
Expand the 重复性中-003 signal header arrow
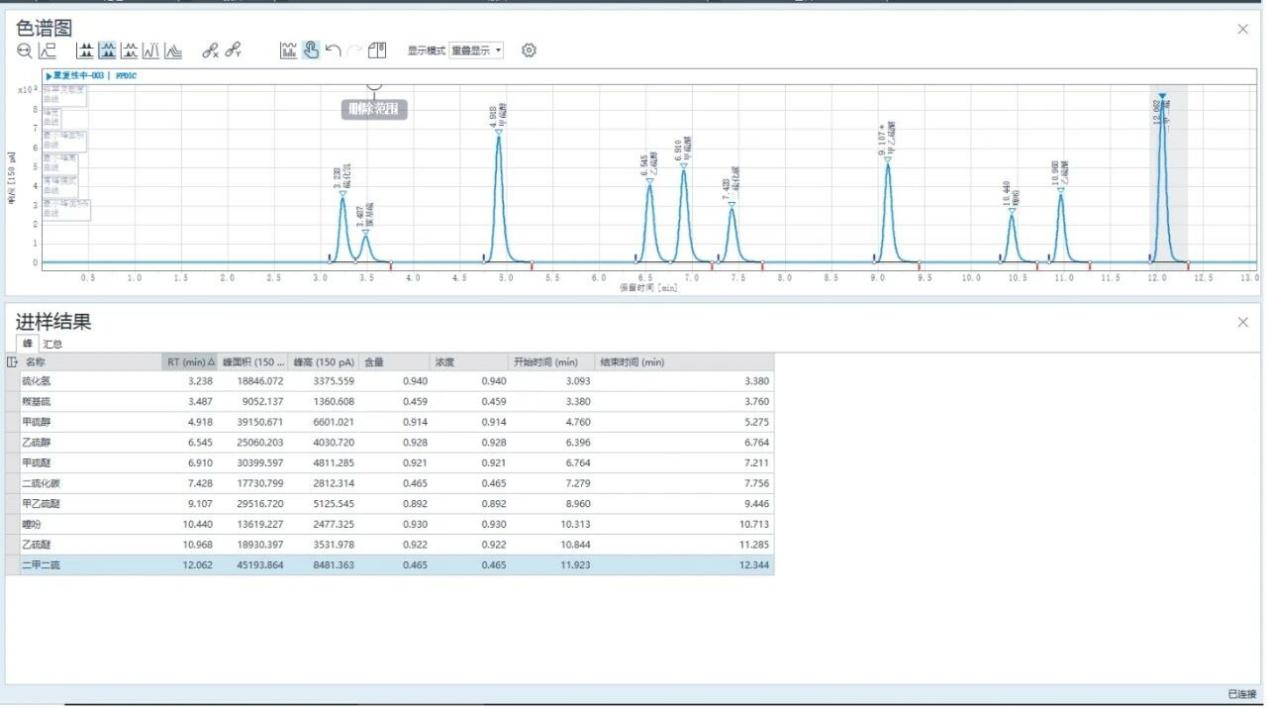[x=48, y=75]
